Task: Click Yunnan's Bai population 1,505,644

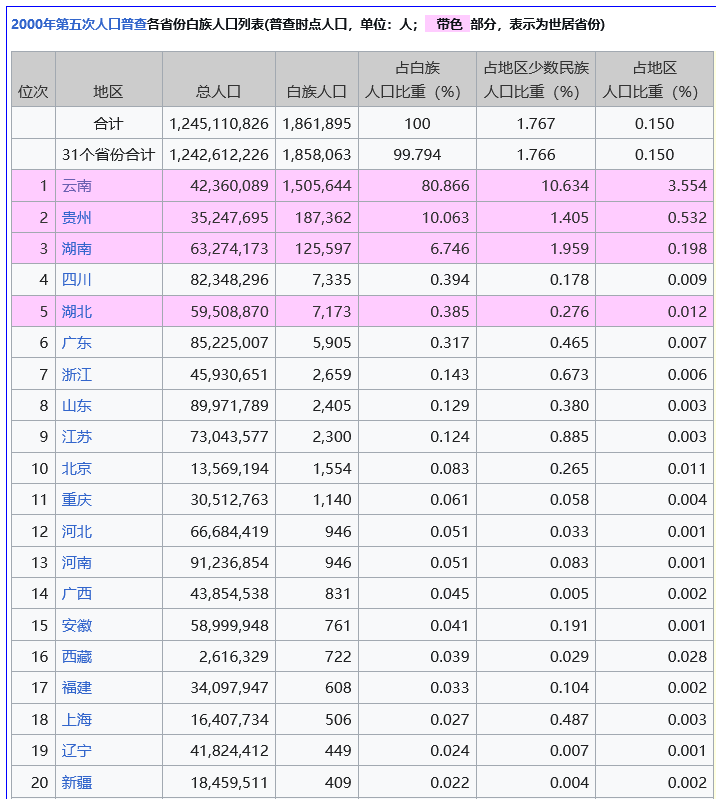Action: [x=316, y=185]
